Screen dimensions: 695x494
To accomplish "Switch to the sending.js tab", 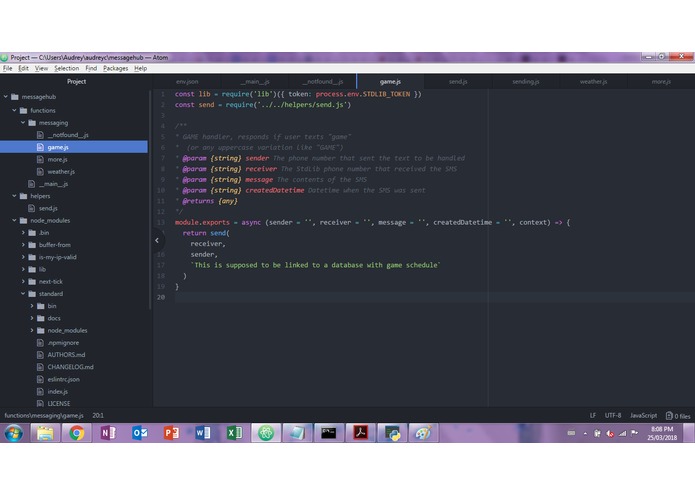I will click(x=526, y=82).
